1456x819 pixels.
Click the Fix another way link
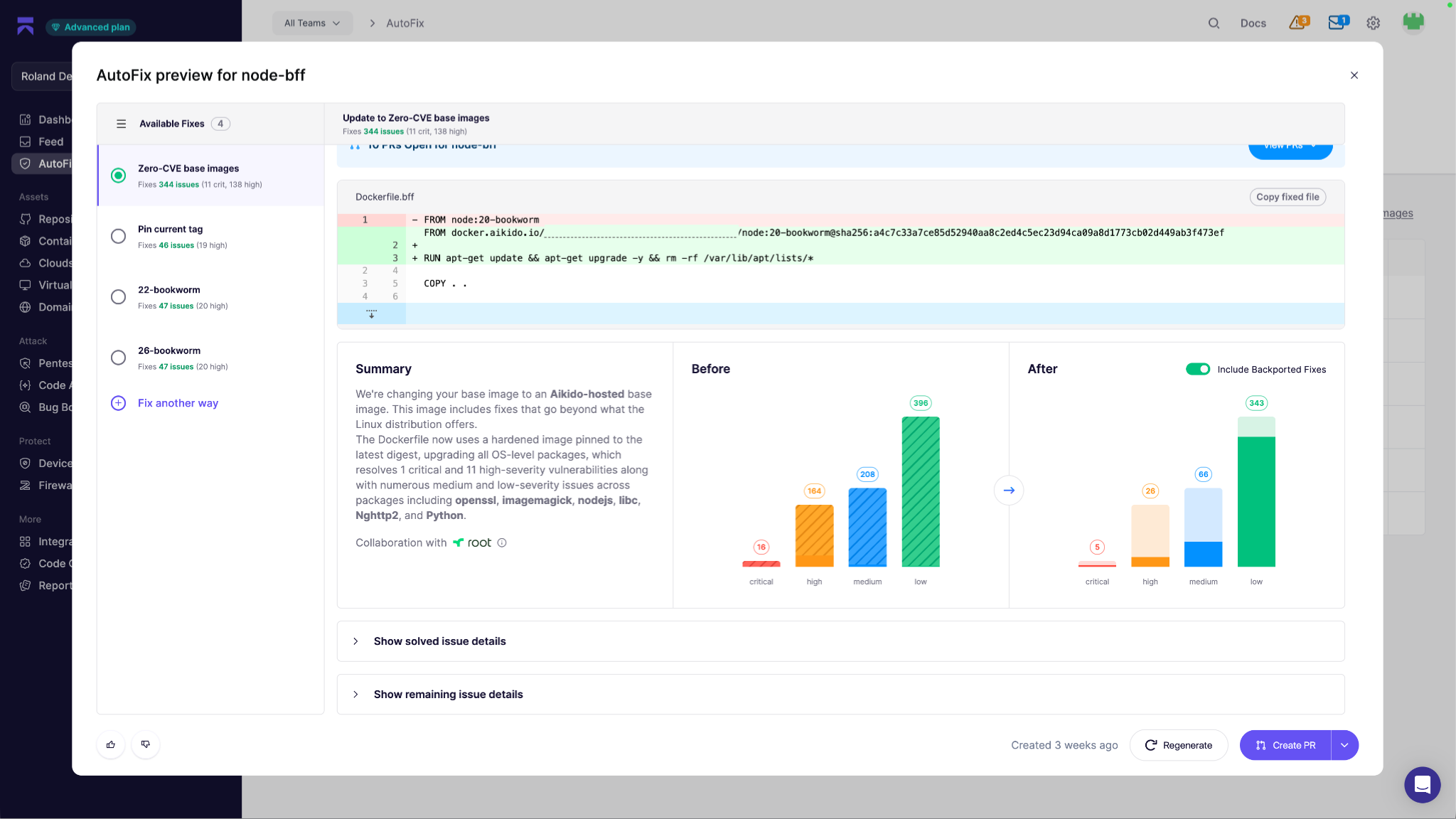tap(178, 403)
